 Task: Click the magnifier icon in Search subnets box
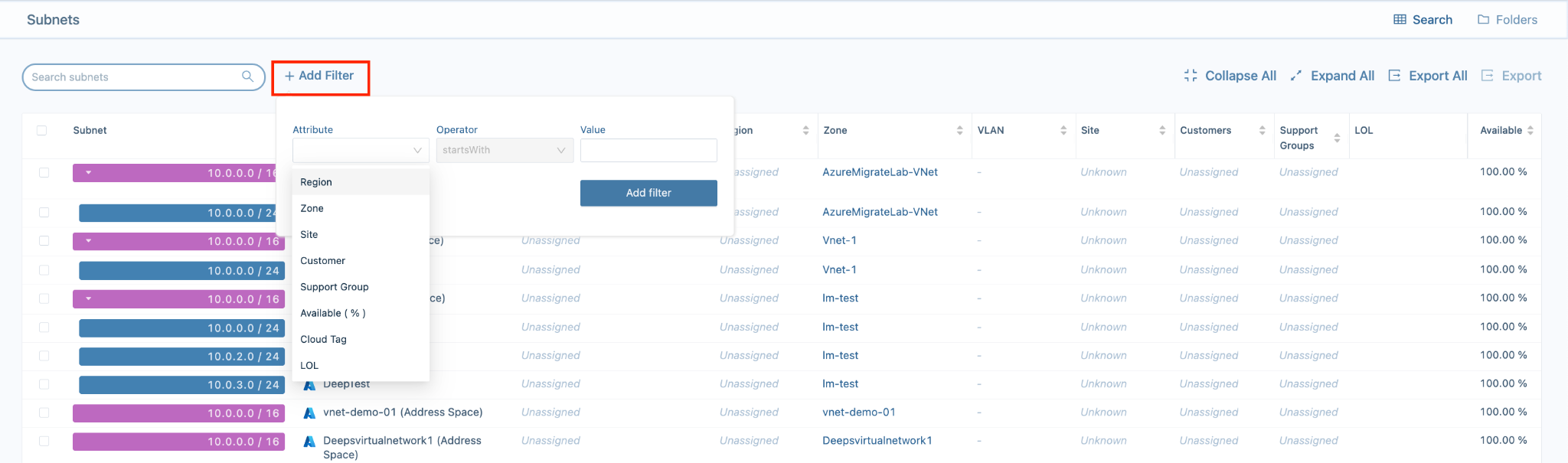coord(247,77)
